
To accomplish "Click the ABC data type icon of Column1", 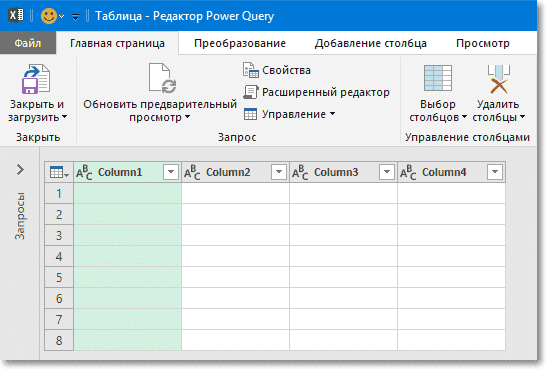I will [x=84, y=172].
